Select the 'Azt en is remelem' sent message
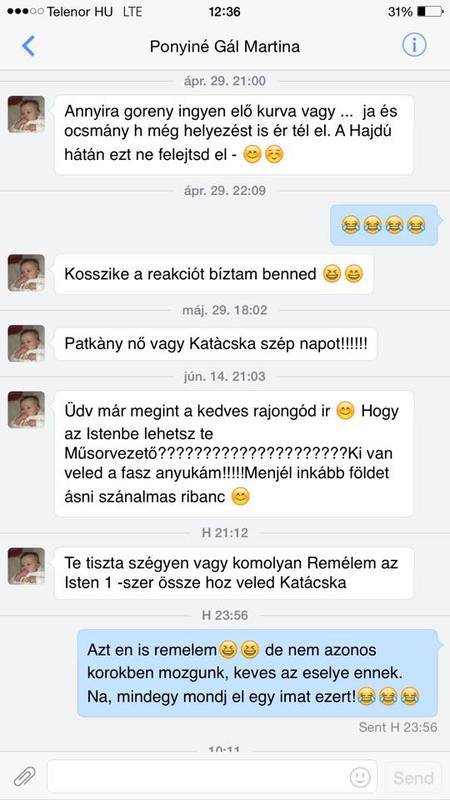Image resolution: width=450 pixels, height=800 pixels. pos(258,673)
